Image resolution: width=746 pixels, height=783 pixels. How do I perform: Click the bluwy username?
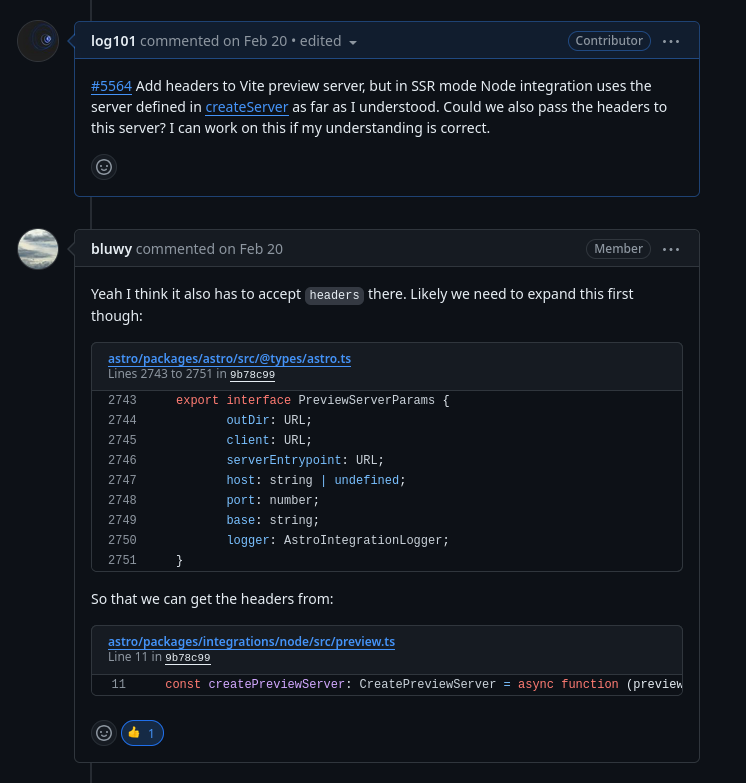pyautogui.click(x=111, y=249)
